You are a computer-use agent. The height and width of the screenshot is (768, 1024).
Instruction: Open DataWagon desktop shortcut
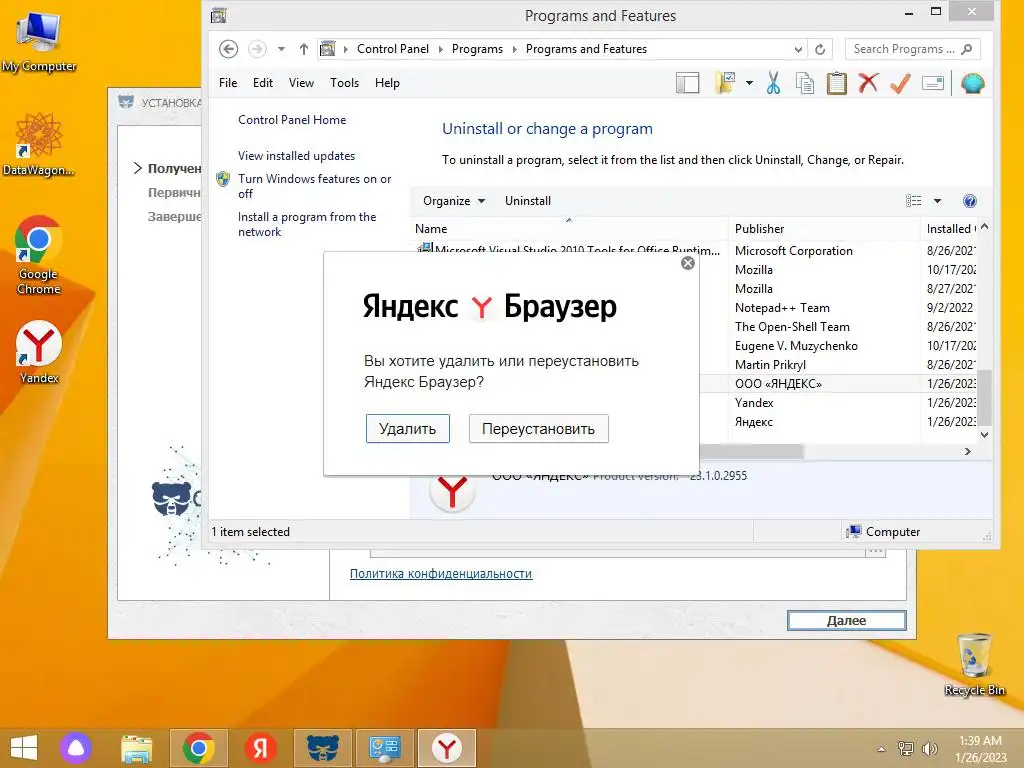(x=39, y=144)
